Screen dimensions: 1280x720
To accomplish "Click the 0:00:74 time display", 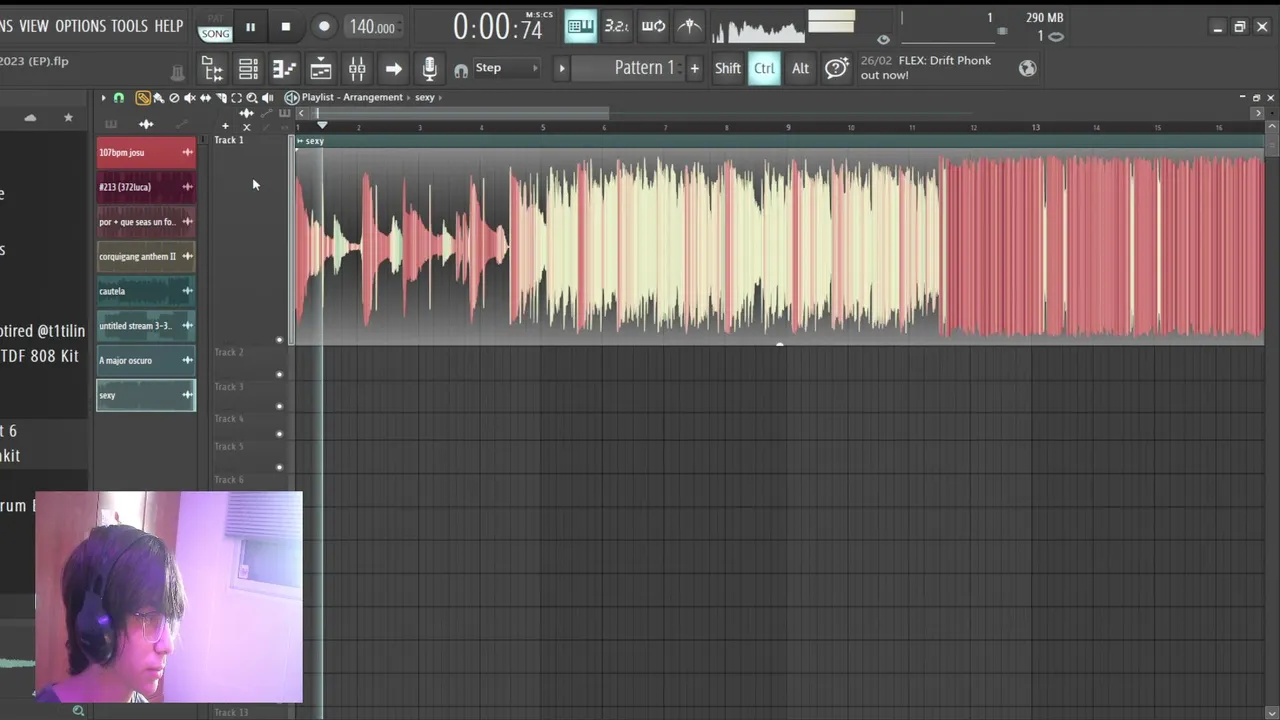I will pyautogui.click(x=498, y=27).
